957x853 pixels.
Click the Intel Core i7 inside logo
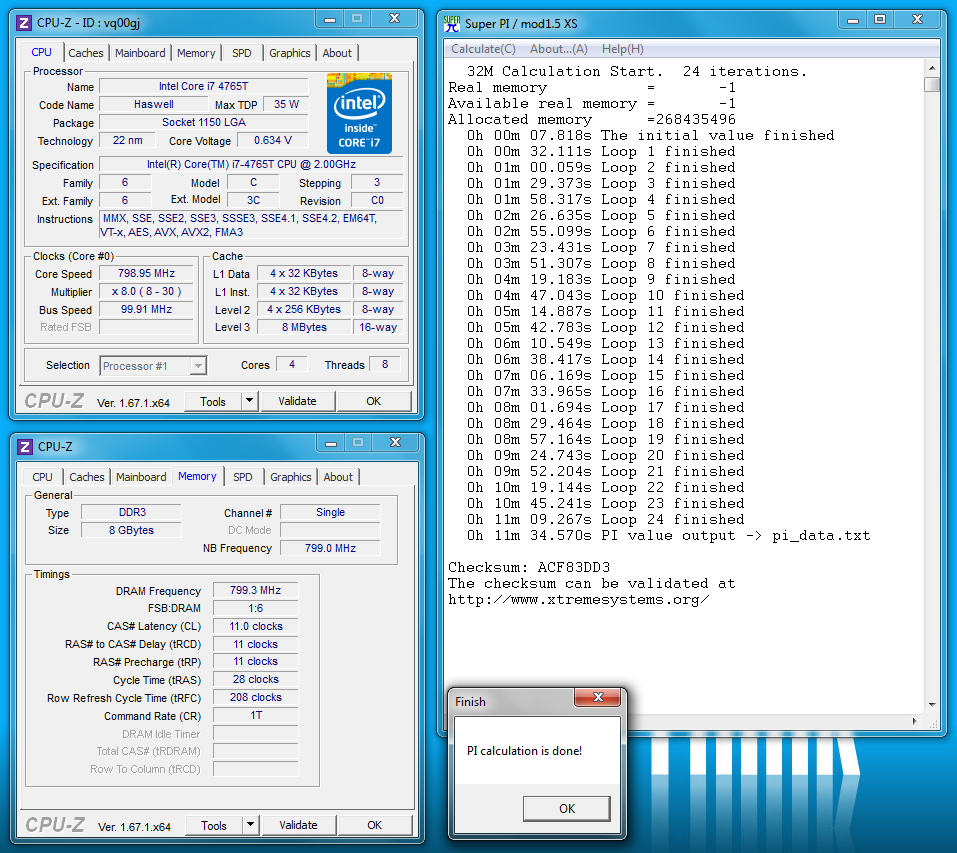pos(359,113)
